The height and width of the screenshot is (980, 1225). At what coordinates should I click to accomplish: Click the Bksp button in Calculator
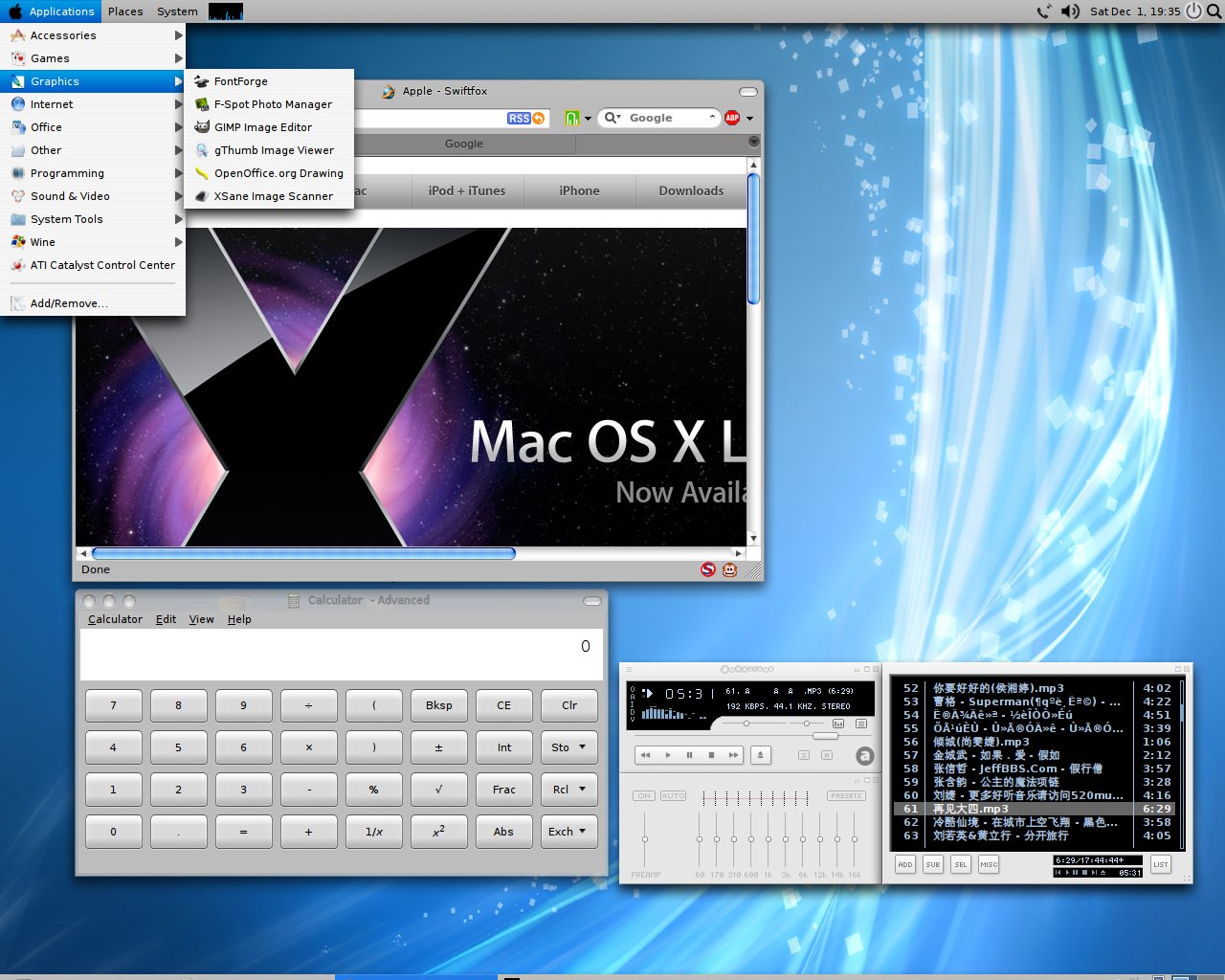(439, 706)
